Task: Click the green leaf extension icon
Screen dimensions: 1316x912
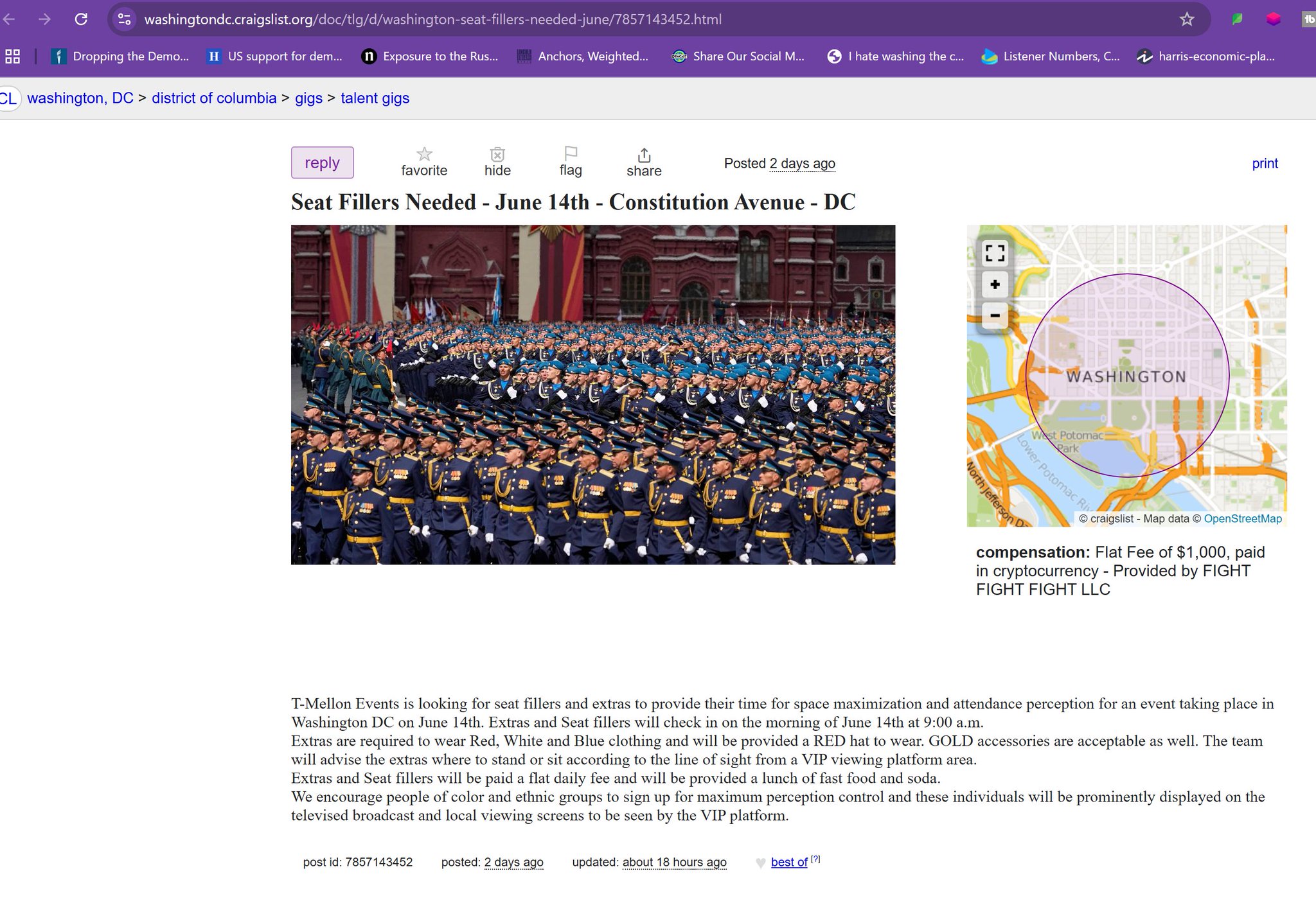Action: click(1237, 19)
